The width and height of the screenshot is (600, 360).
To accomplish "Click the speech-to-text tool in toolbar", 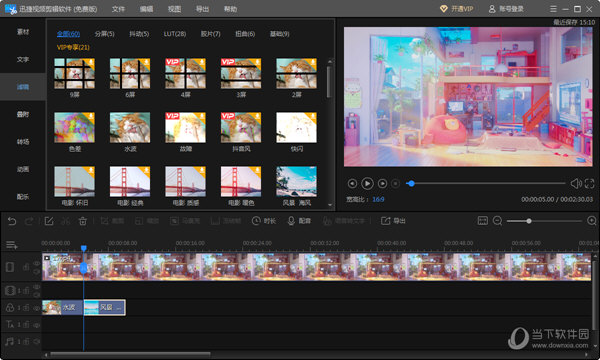I will pyautogui.click(x=343, y=221).
